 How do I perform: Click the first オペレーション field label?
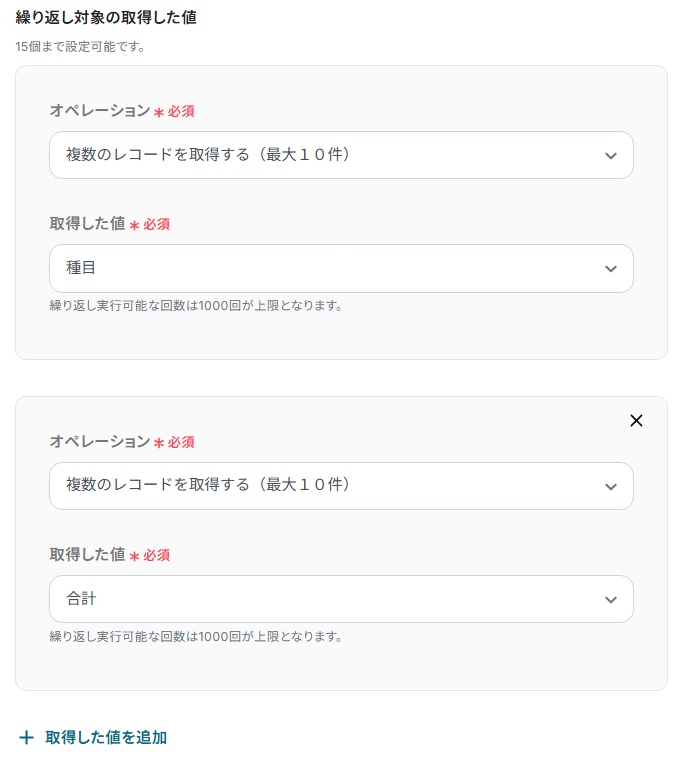pos(99,111)
